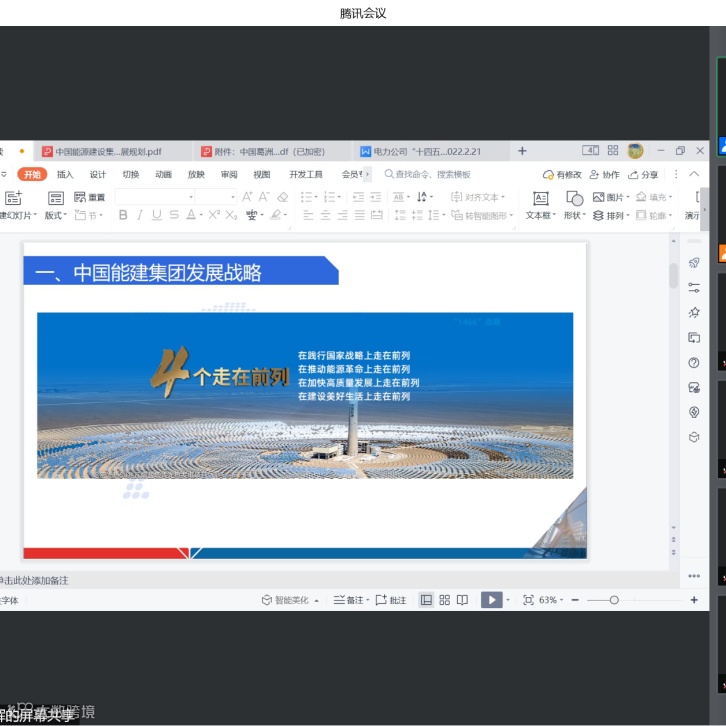Screen dimensions: 726x726
Task: Insert a text box (文本框)
Action: 540,205
